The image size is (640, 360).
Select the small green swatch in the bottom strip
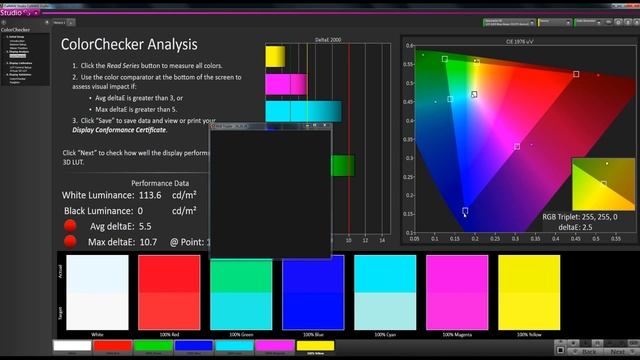(153, 346)
